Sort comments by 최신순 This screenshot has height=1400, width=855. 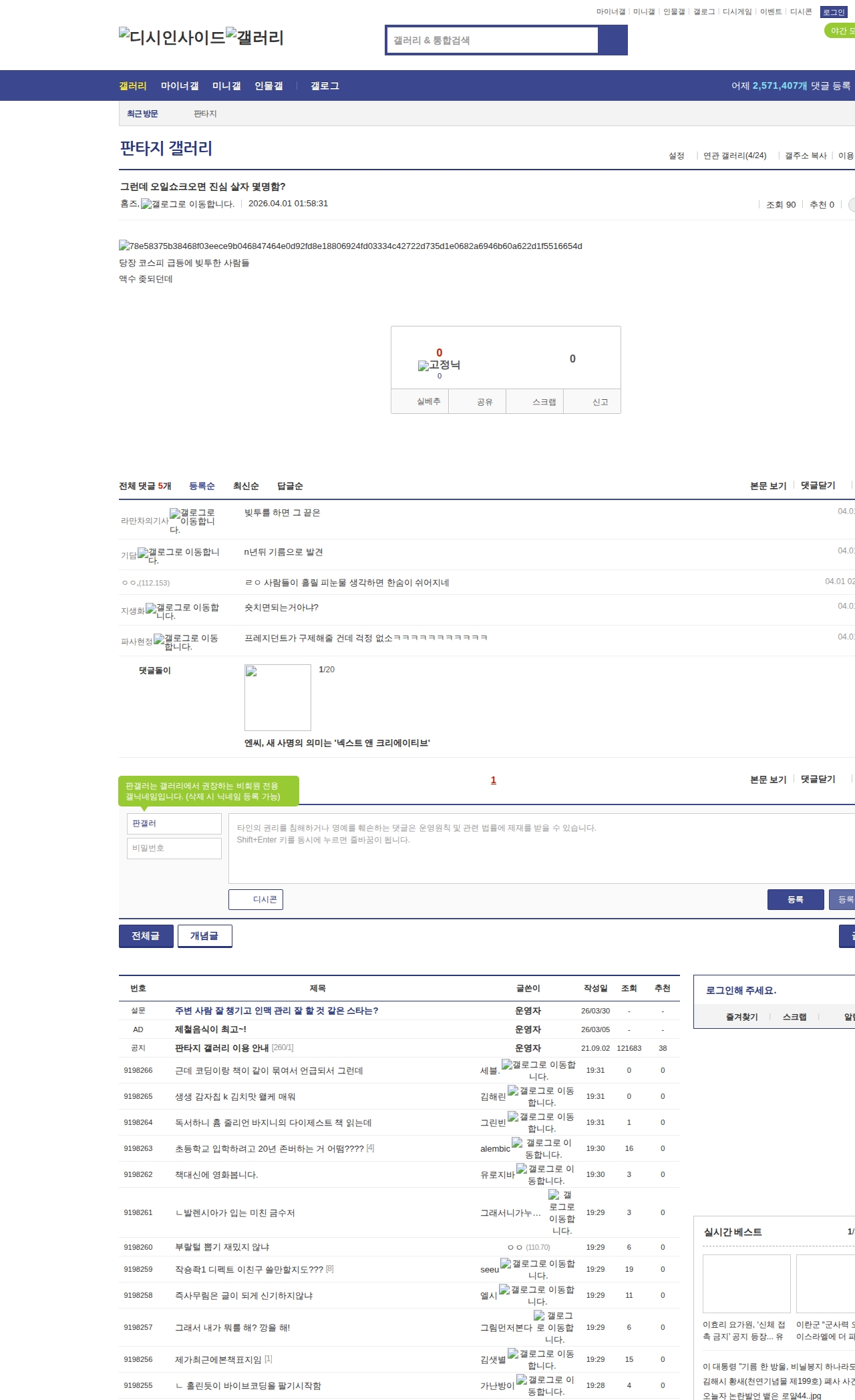click(x=246, y=486)
